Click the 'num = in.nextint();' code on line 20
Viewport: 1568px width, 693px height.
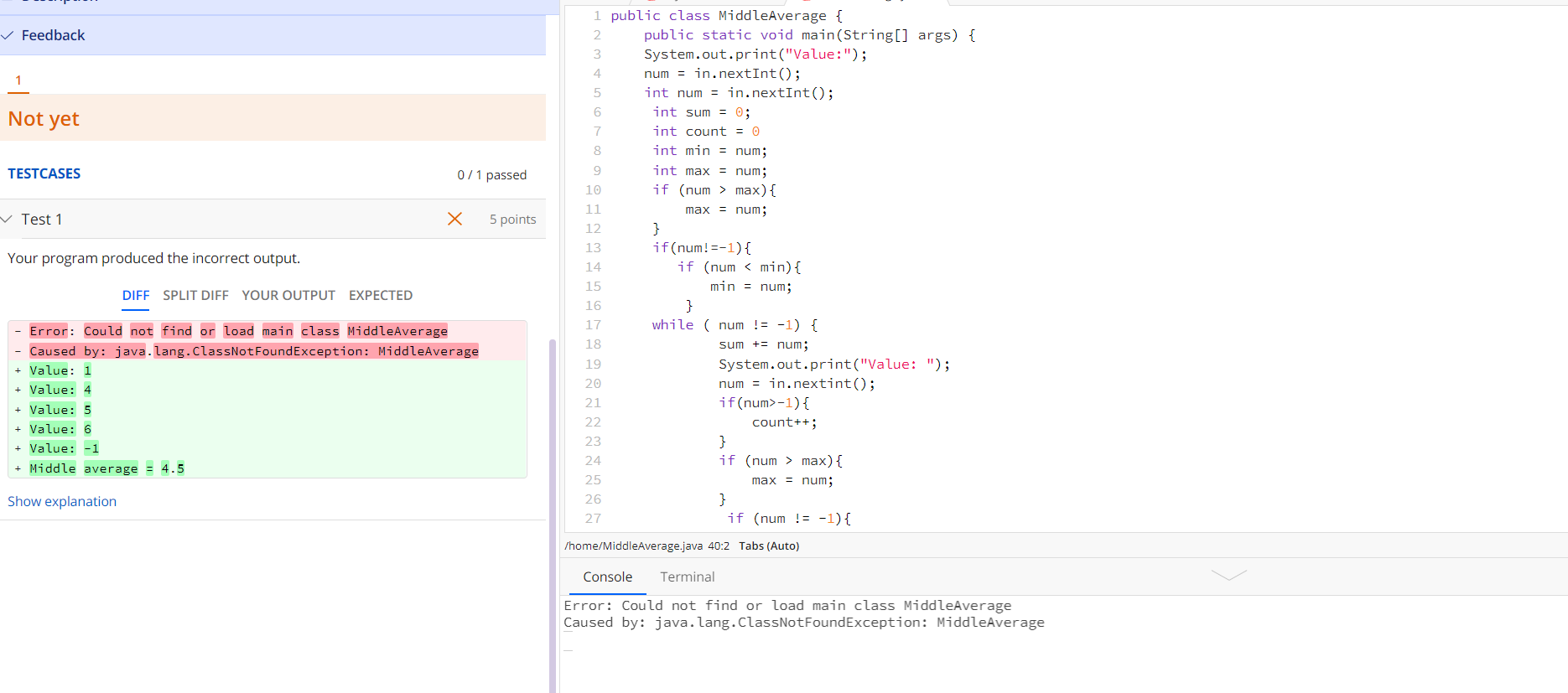(797, 384)
